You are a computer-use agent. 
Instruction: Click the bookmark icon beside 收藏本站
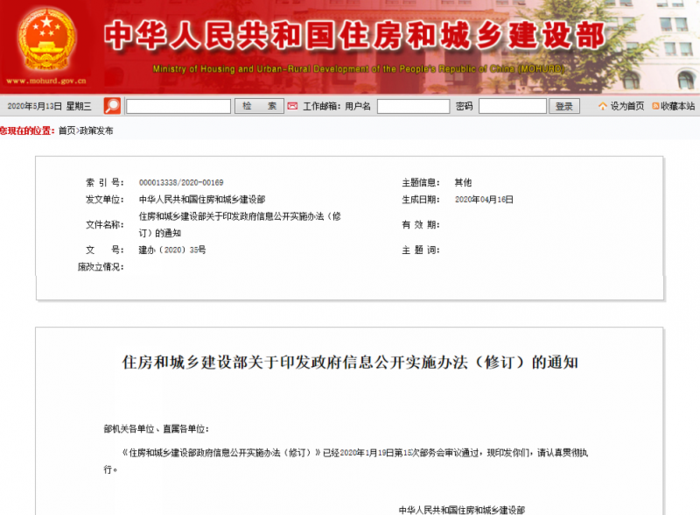[x=656, y=106]
